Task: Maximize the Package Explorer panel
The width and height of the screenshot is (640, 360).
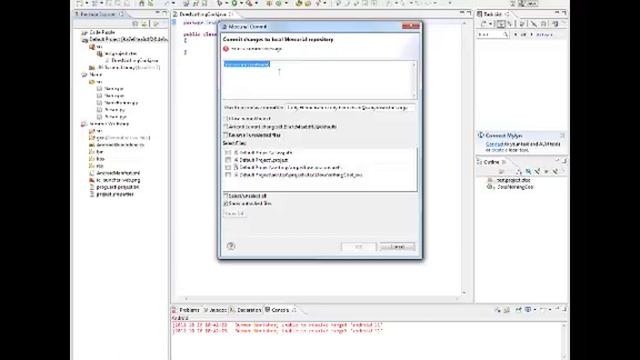Action: 164,13
